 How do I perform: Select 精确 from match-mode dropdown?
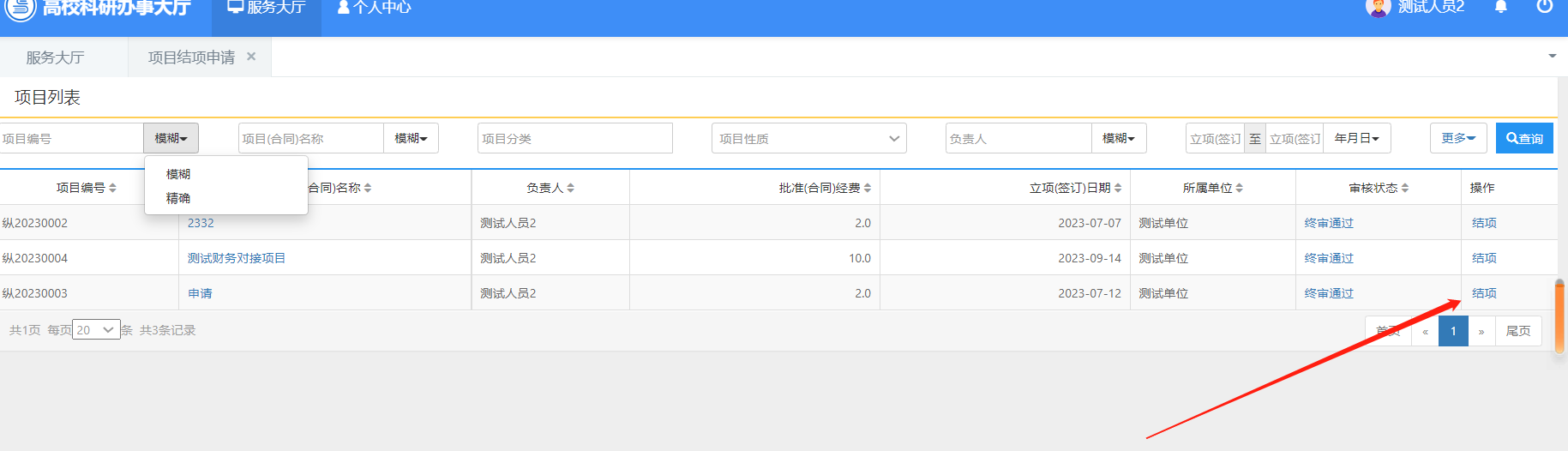[x=178, y=198]
